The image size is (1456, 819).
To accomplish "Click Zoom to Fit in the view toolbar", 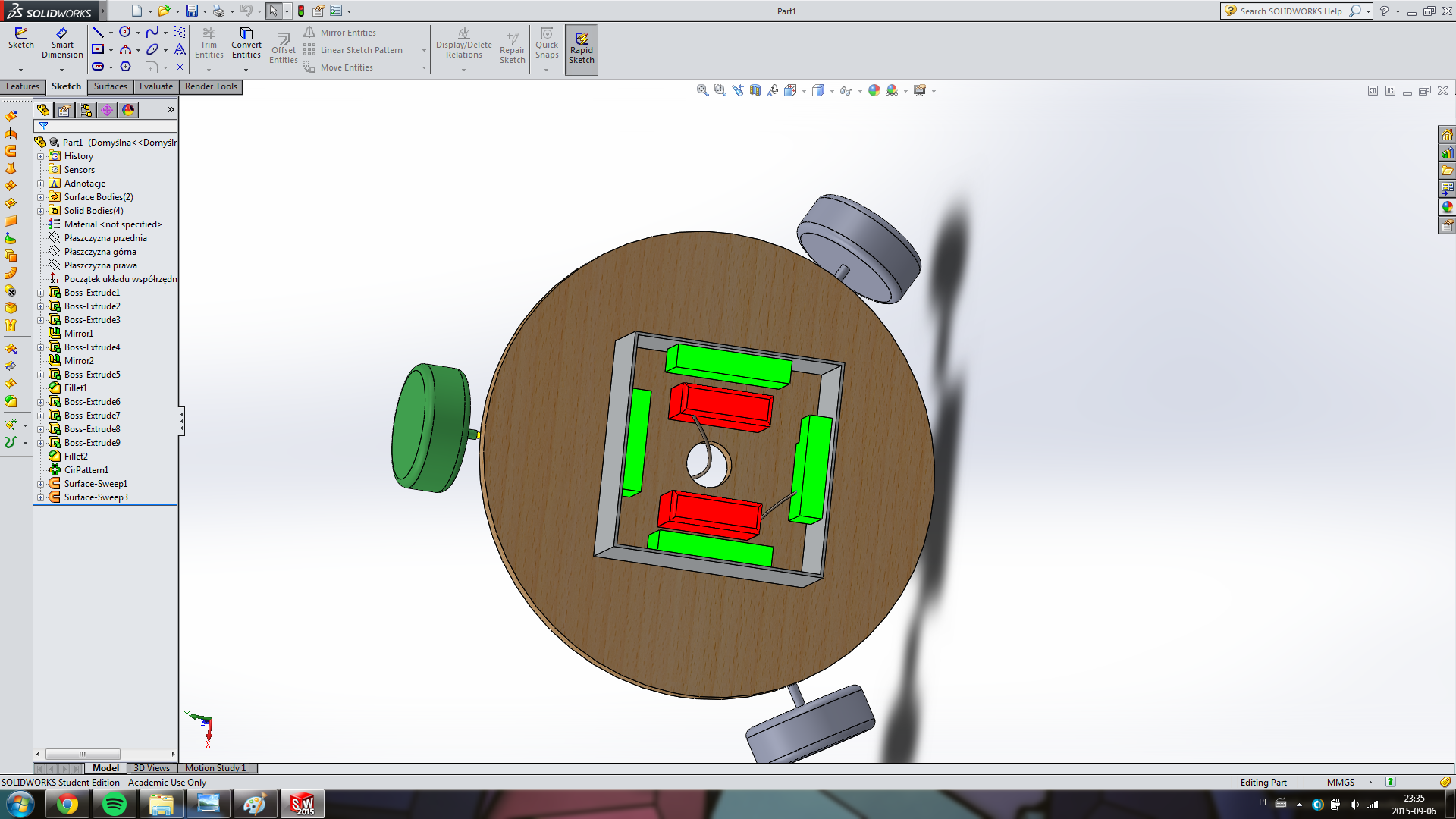I will tap(702, 90).
